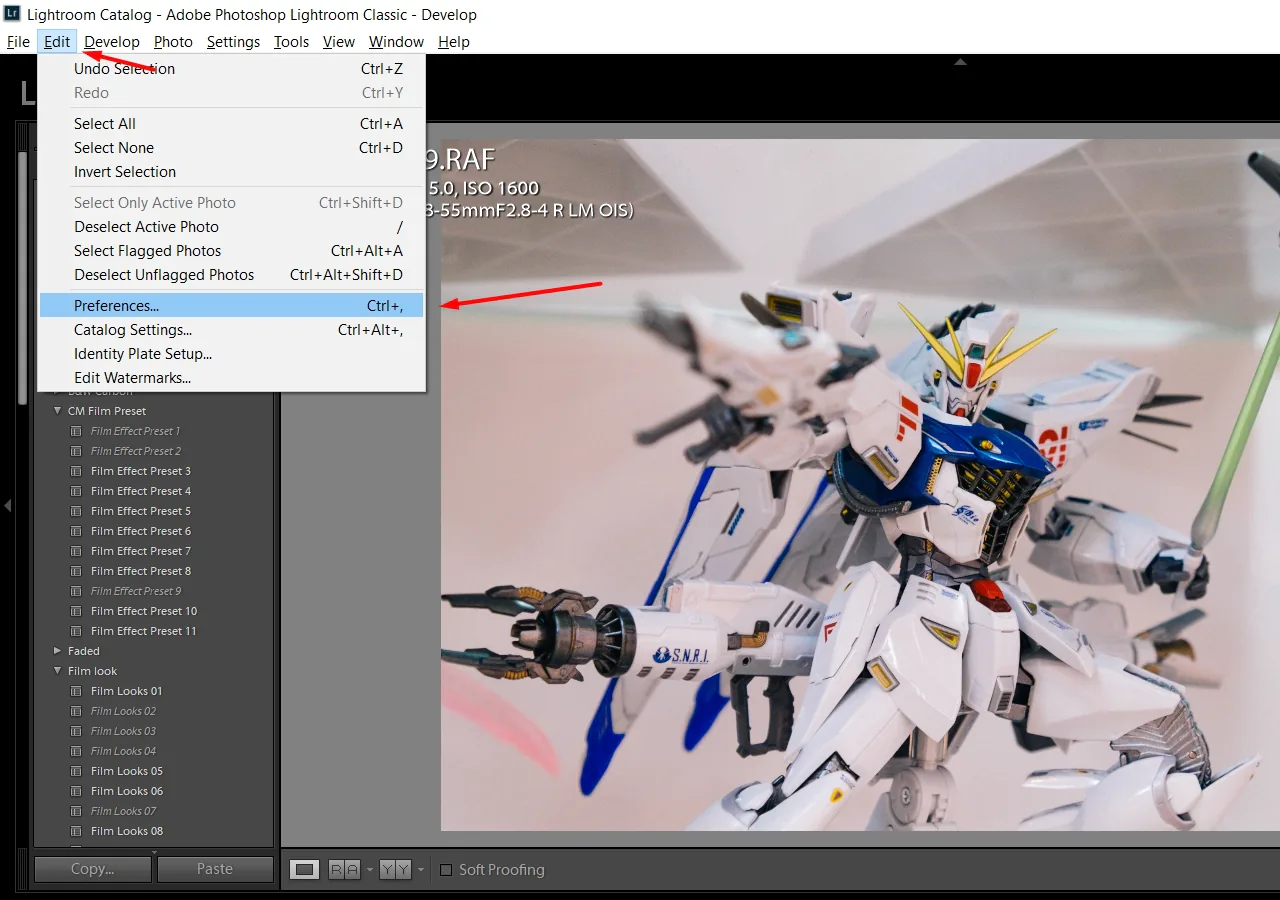Collapse the CM Film Preset group

pyautogui.click(x=58, y=411)
